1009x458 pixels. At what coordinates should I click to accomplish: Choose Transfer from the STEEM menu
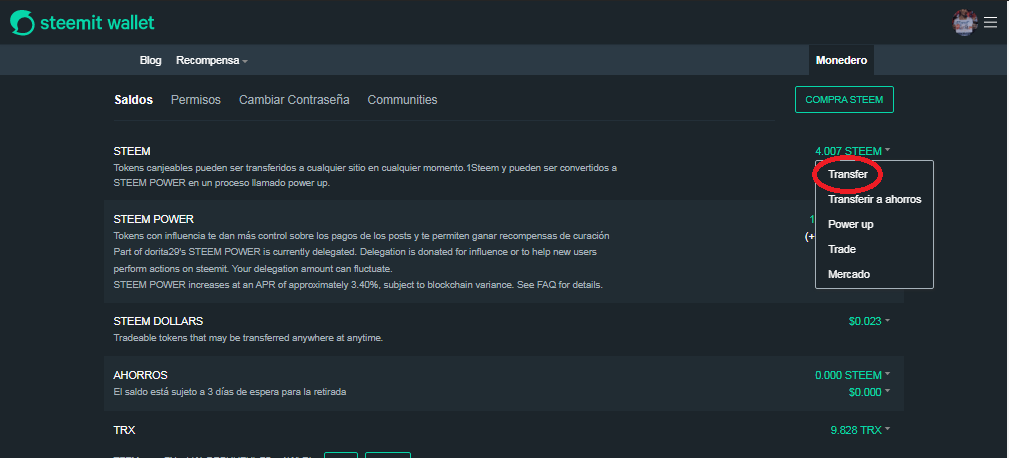click(847, 174)
